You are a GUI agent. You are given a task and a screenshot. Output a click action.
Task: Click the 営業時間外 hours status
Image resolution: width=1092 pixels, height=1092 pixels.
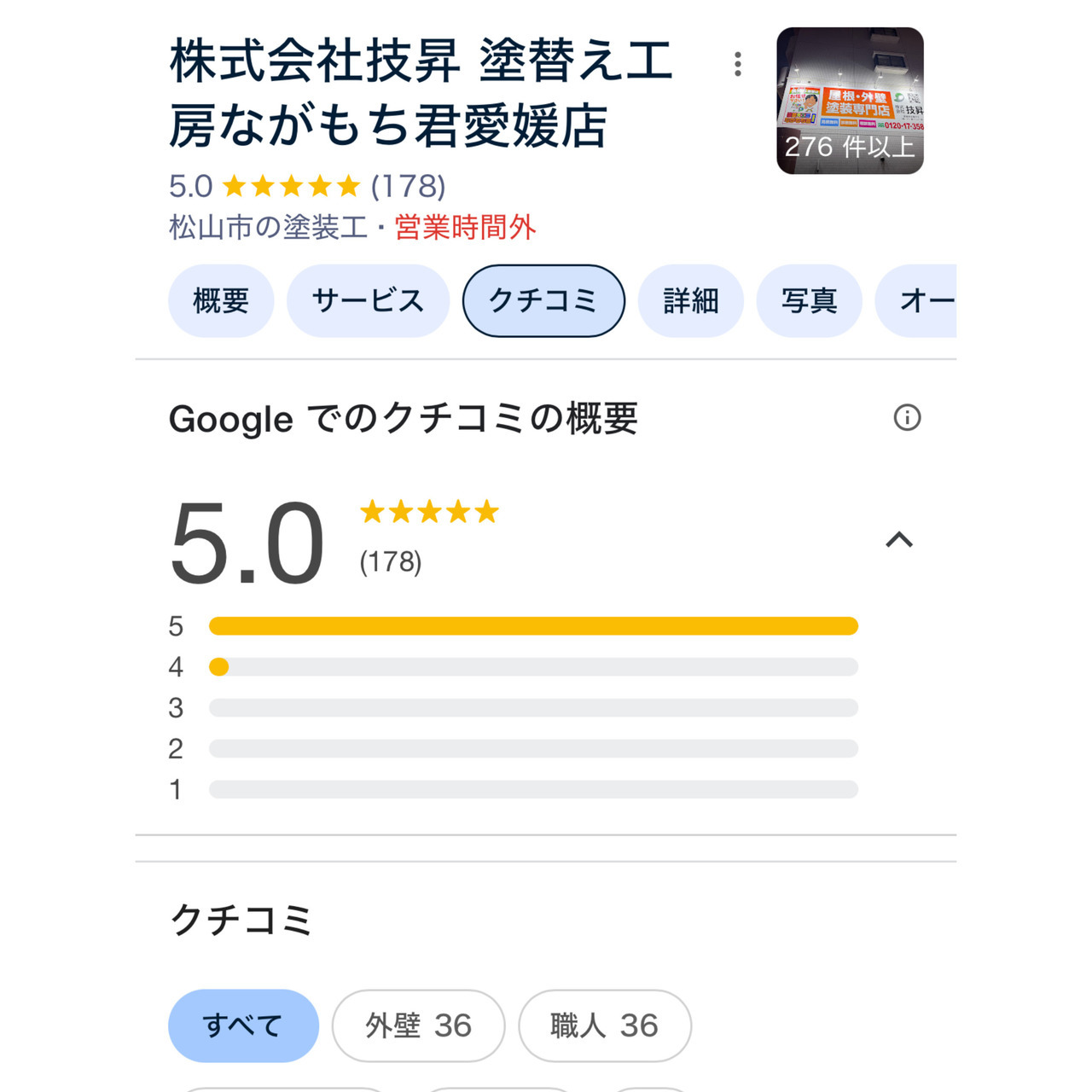click(465, 228)
